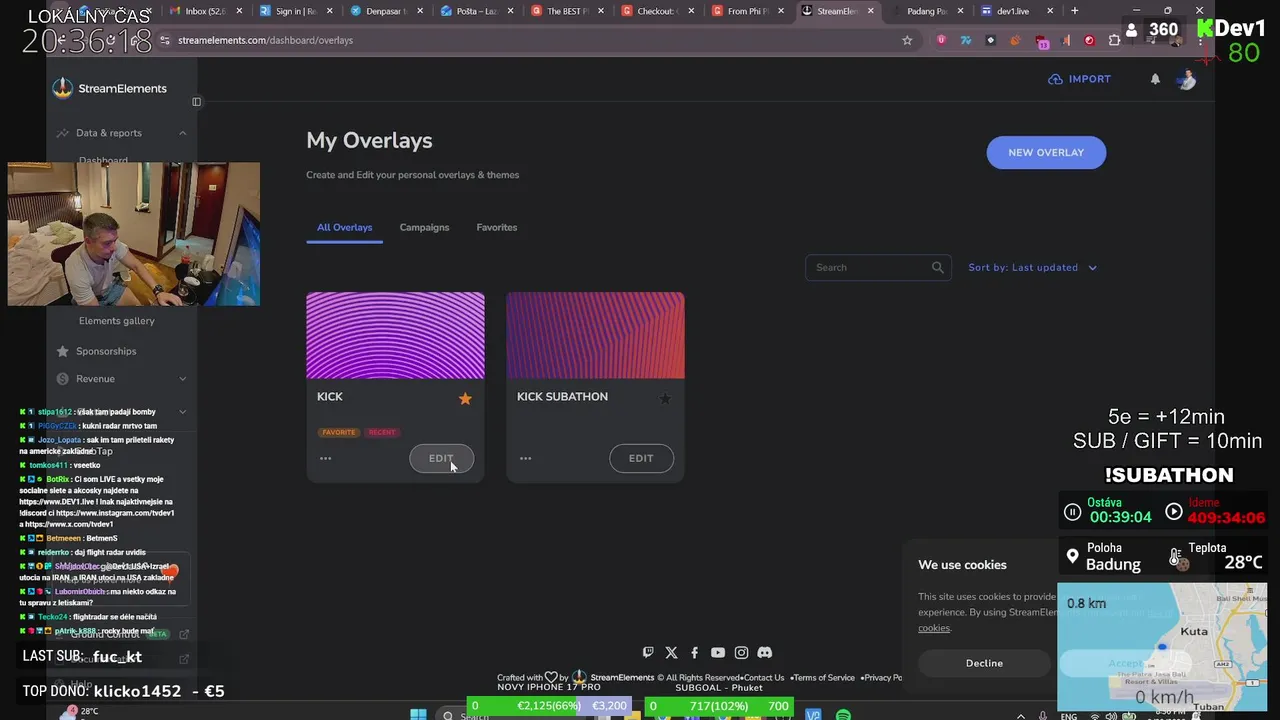Switch to the Checkout browser tab

(655, 11)
